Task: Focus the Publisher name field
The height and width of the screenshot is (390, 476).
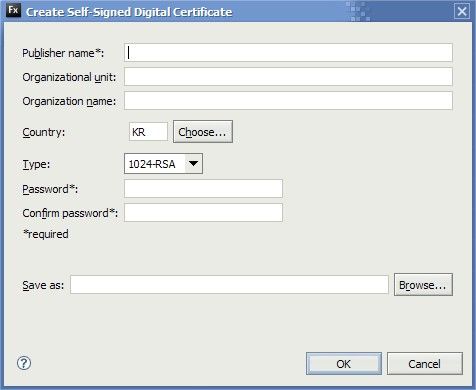Action: (288, 53)
